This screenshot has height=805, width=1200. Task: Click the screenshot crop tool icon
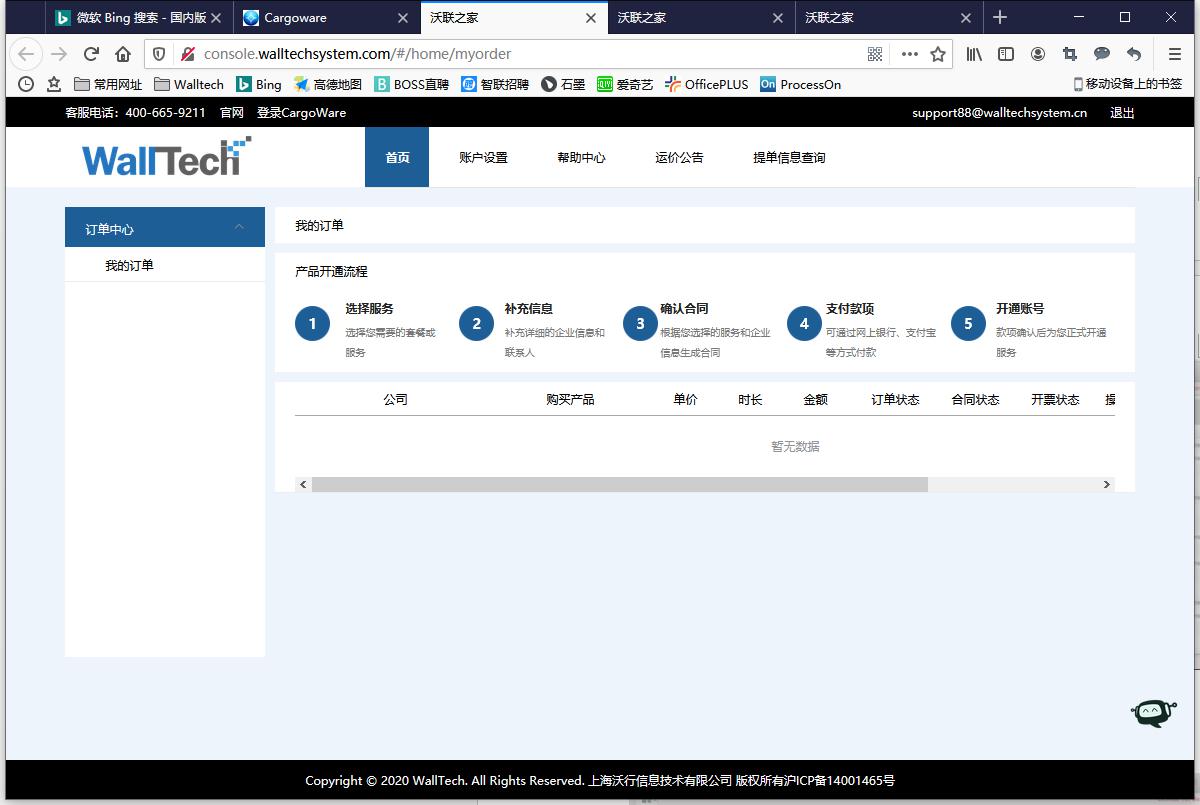1070,54
